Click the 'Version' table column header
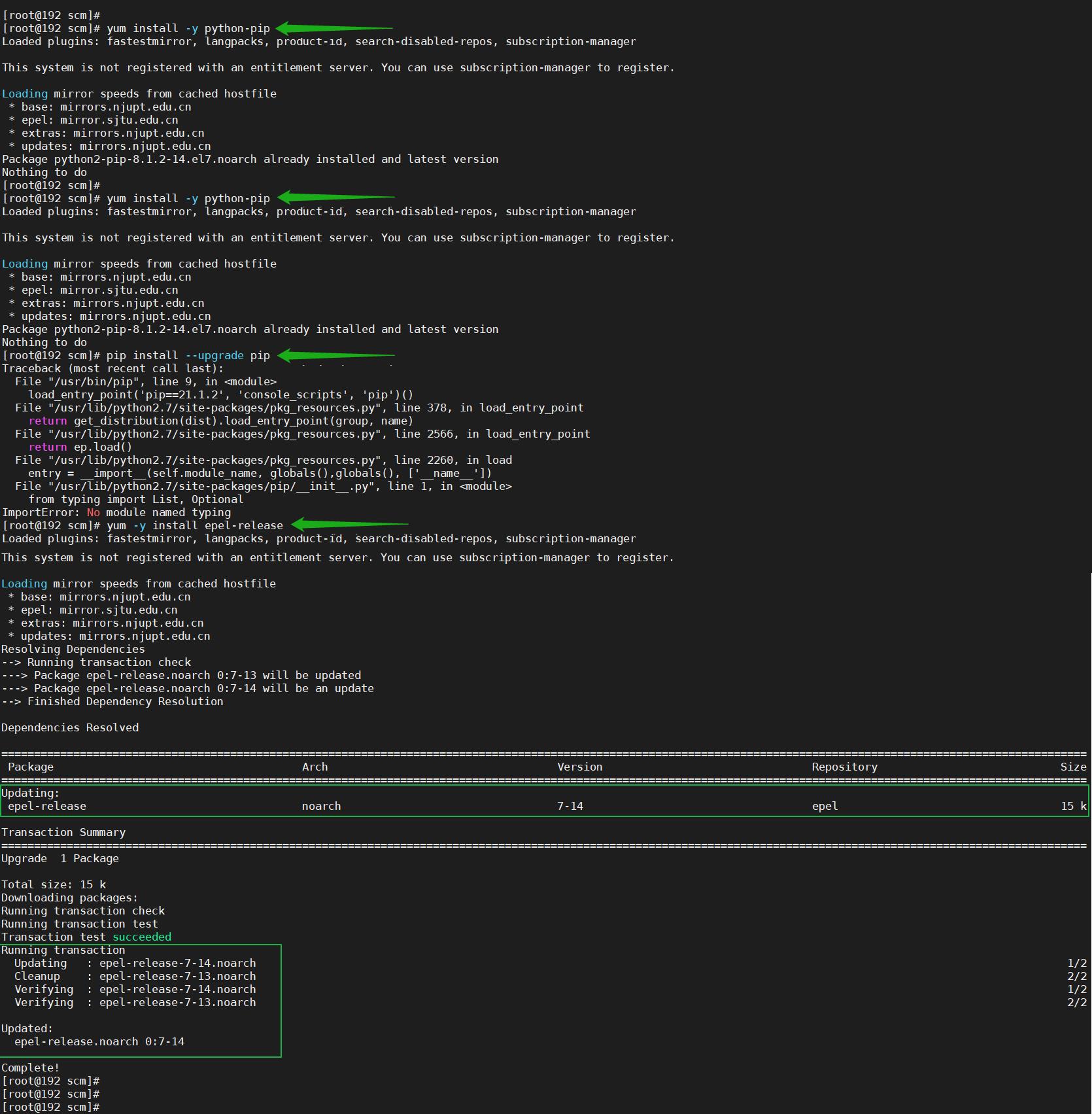Screen dimensions: 1092x1114 pos(580,767)
